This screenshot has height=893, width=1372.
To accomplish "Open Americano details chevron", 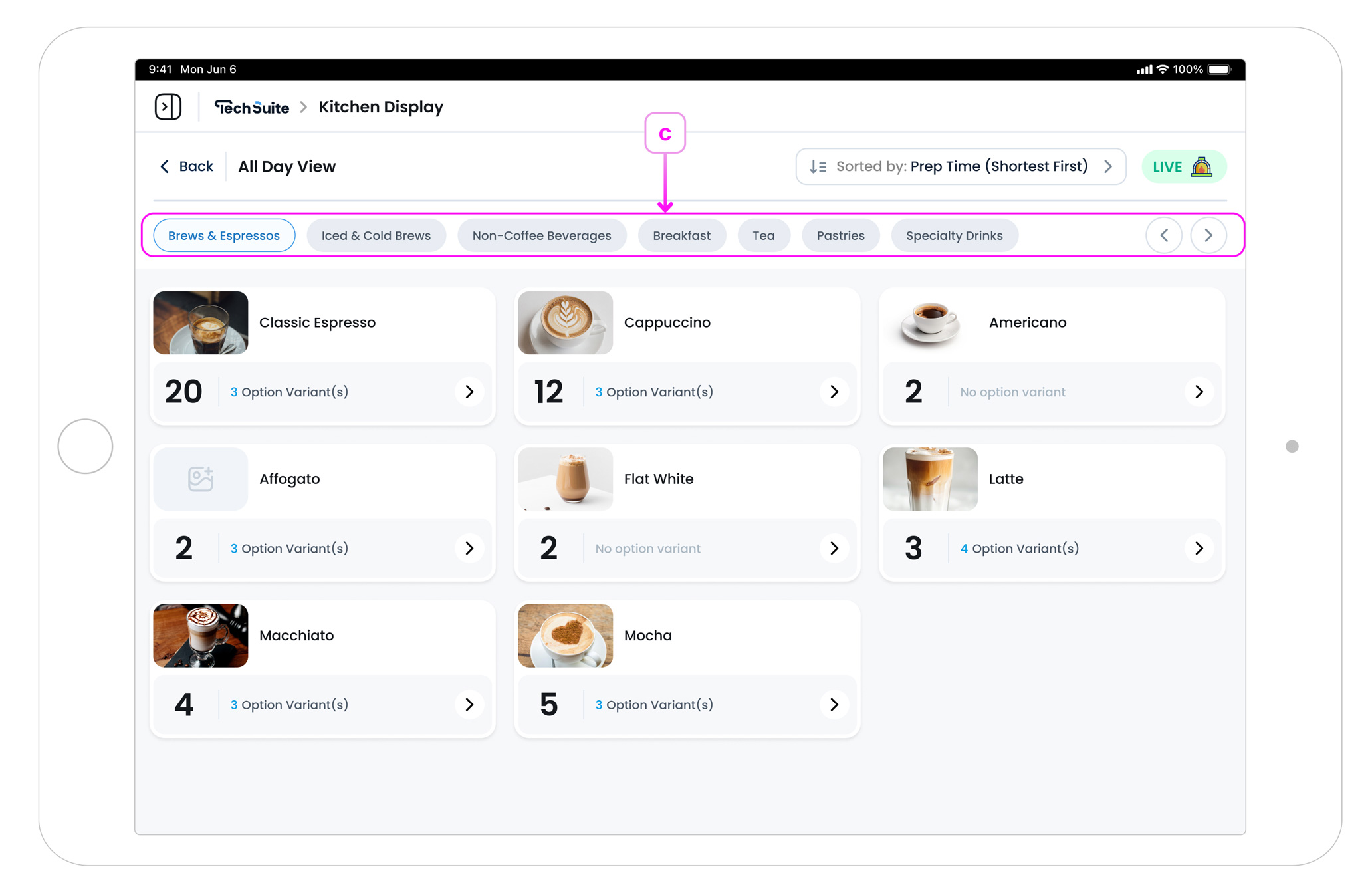I will pyautogui.click(x=1199, y=392).
